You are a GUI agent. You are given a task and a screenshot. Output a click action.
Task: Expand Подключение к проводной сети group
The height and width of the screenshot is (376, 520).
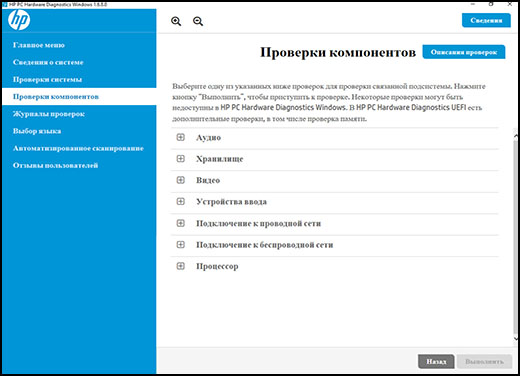coord(180,223)
